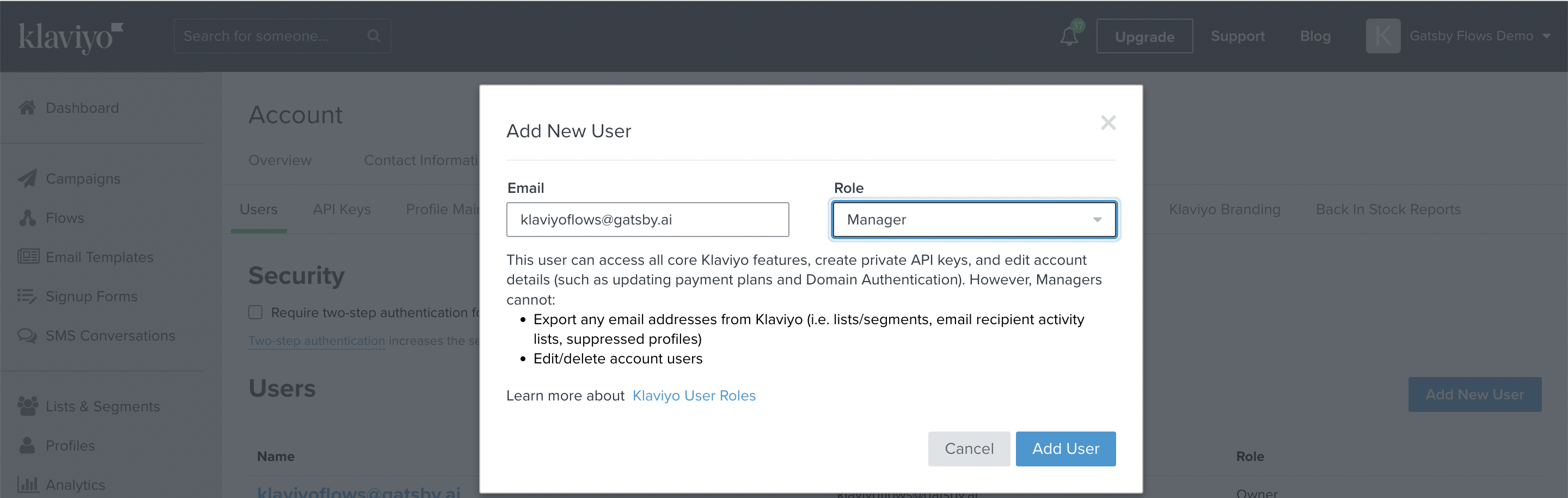Select the Klaviyo Branding sub-tab
1568x498 pixels.
[x=1224, y=209]
